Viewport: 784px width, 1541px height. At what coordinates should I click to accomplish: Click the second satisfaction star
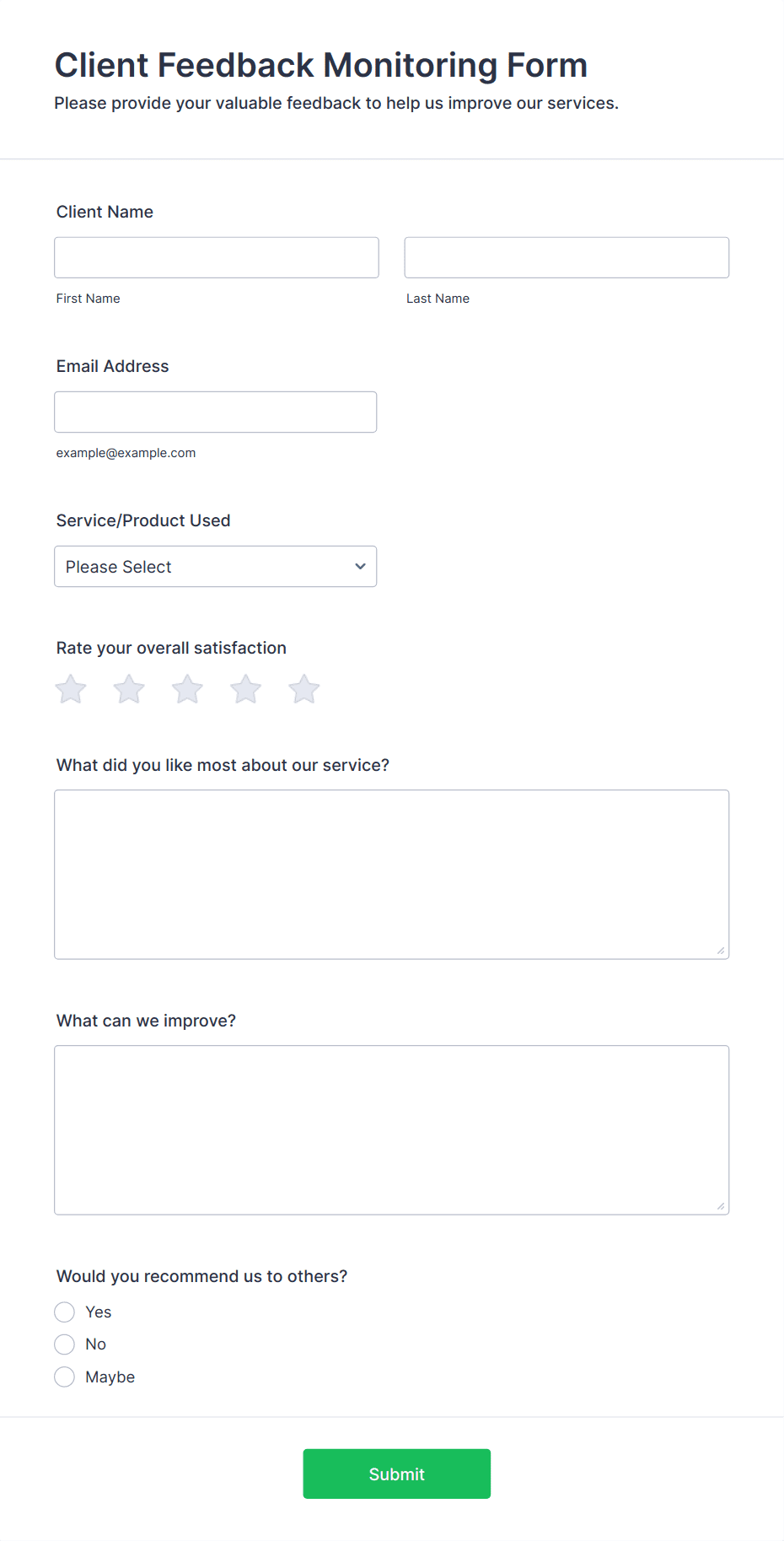(128, 688)
